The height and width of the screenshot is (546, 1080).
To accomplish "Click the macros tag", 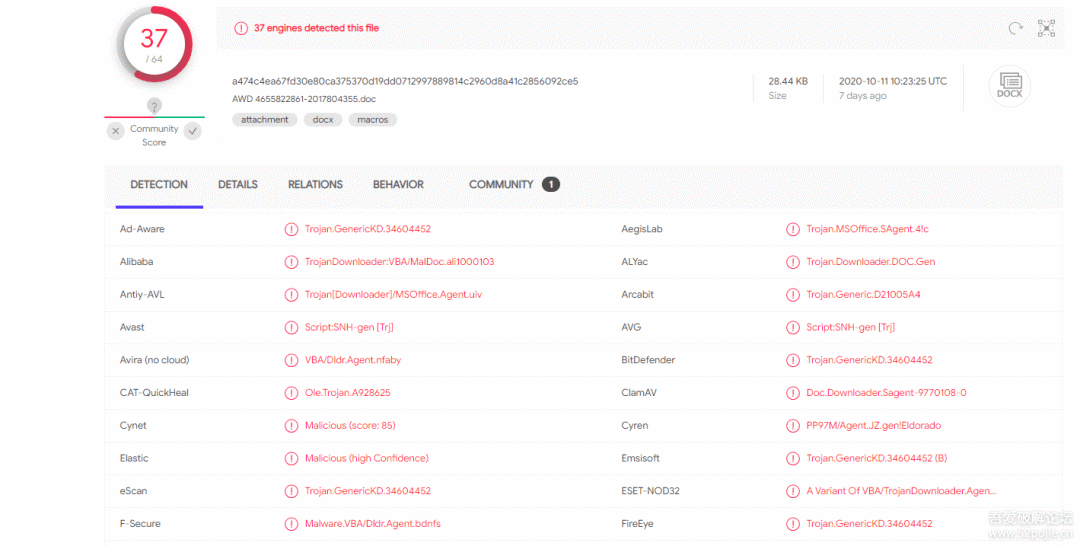I will click(x=373, y=120).
